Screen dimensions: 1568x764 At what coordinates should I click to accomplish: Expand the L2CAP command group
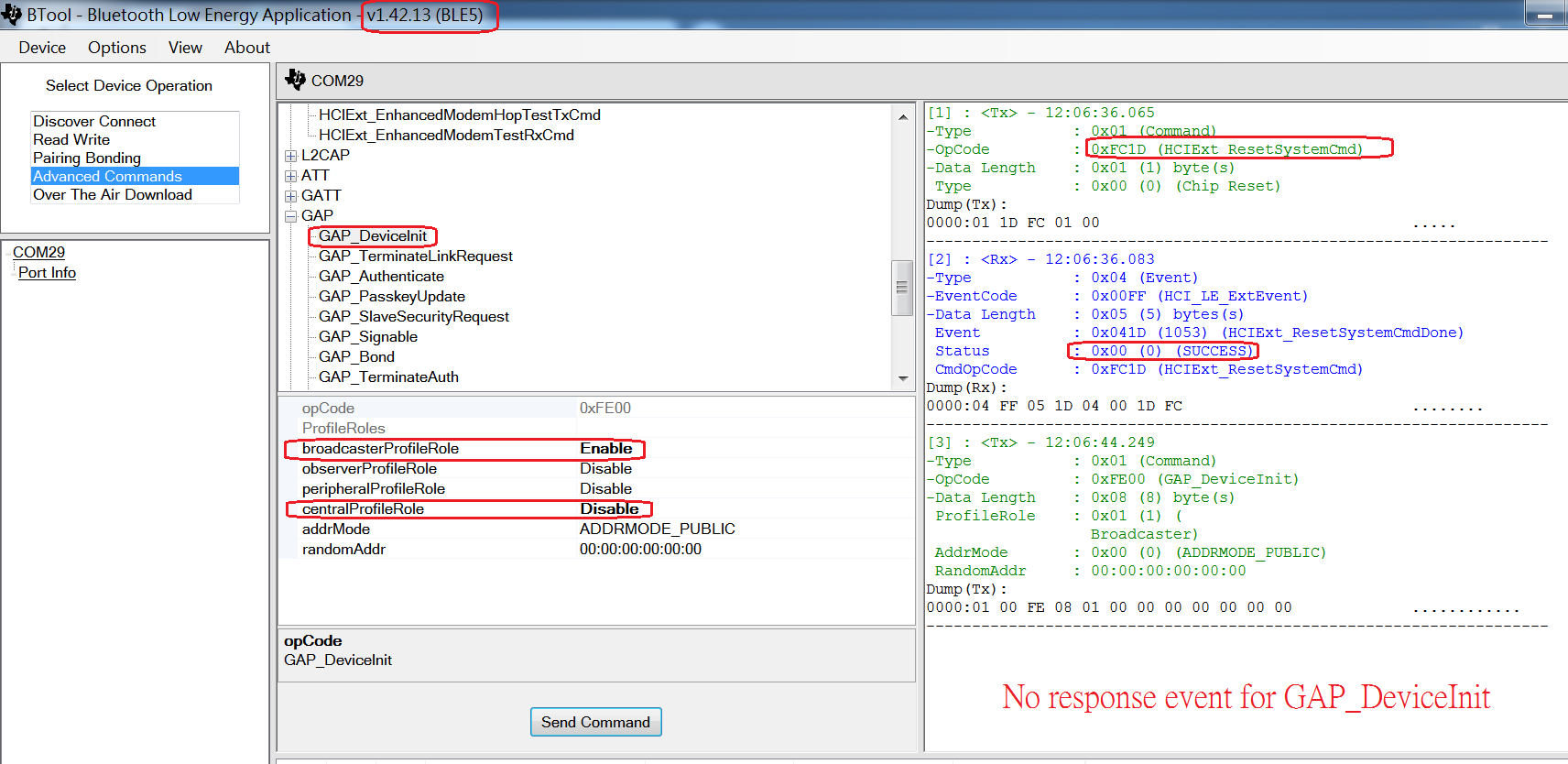tap(290, 156)
